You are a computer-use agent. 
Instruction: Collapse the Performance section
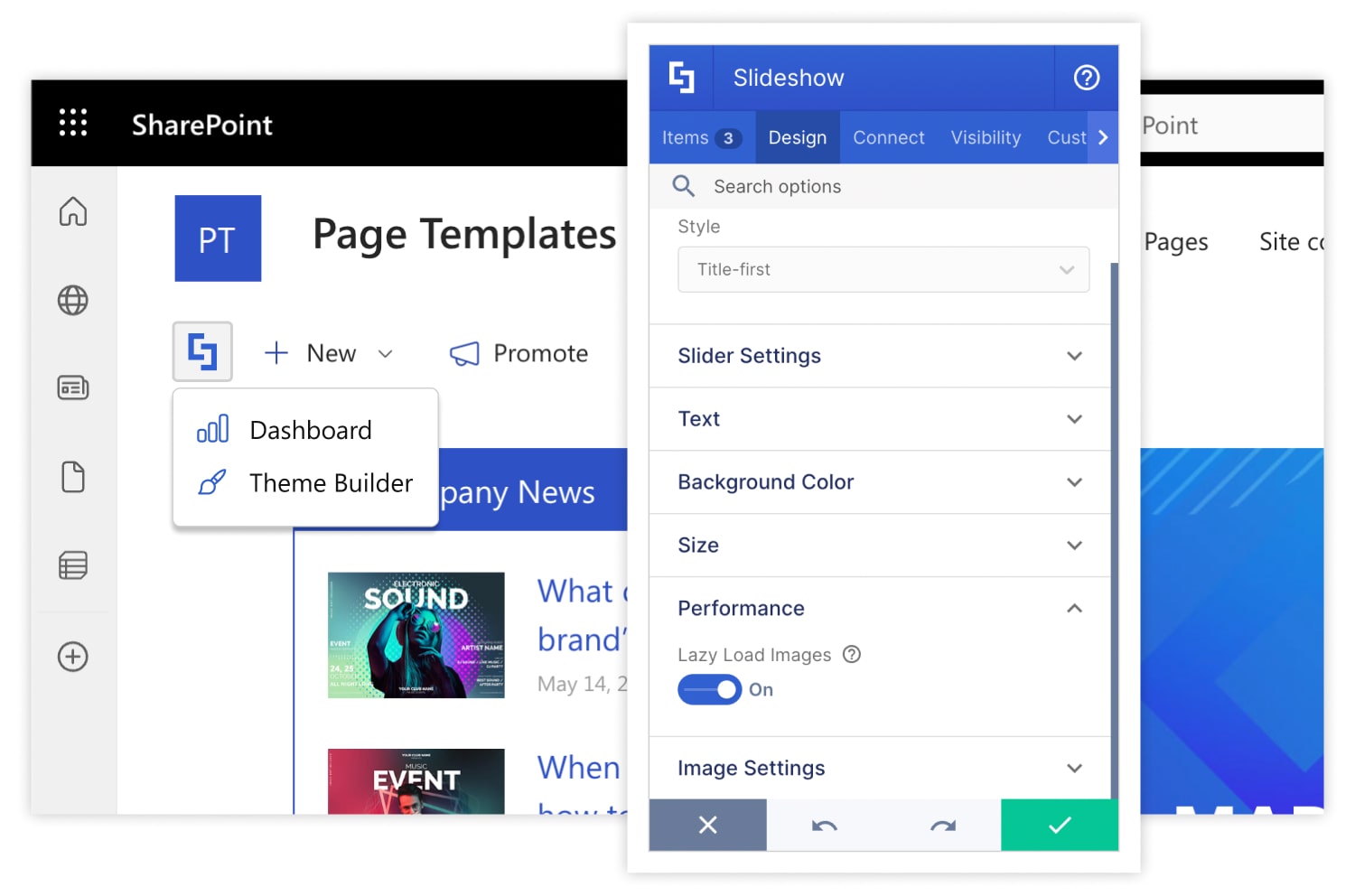880,608
